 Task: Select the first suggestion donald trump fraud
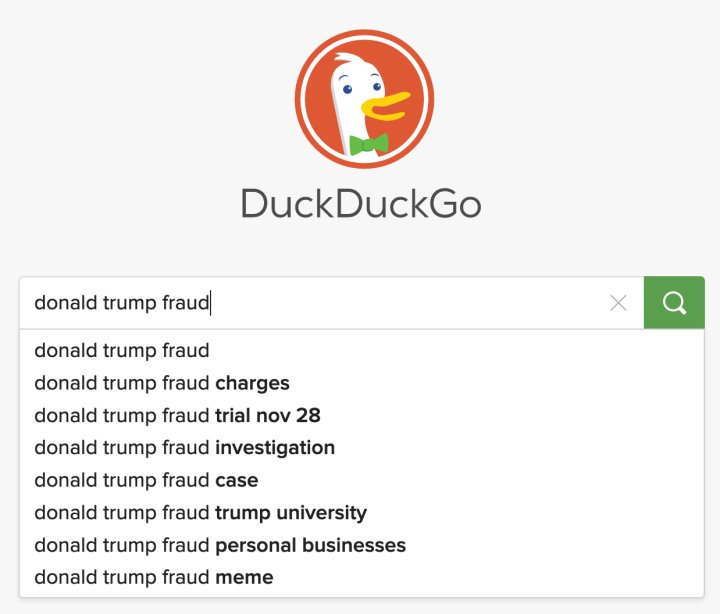pos(361,350)
